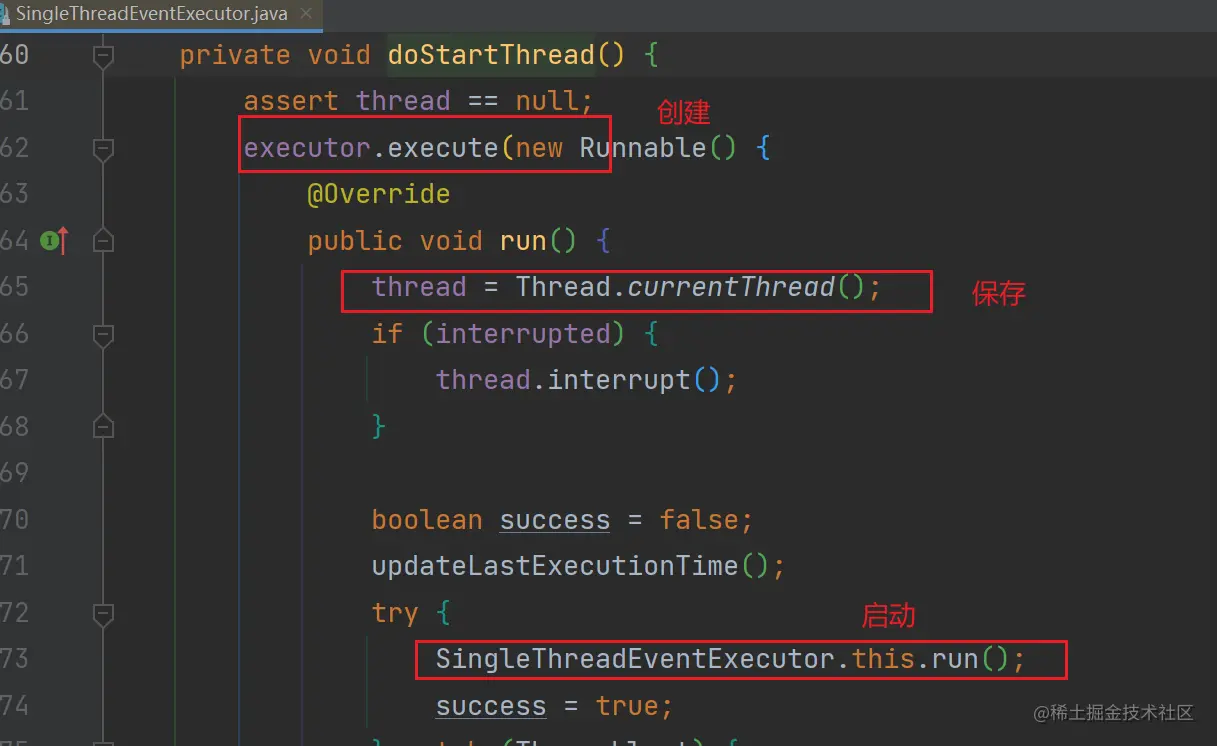This screenshot has width=1217, height=746.
Task: Click the 'boolean' keyword
Action: [427, 520]
